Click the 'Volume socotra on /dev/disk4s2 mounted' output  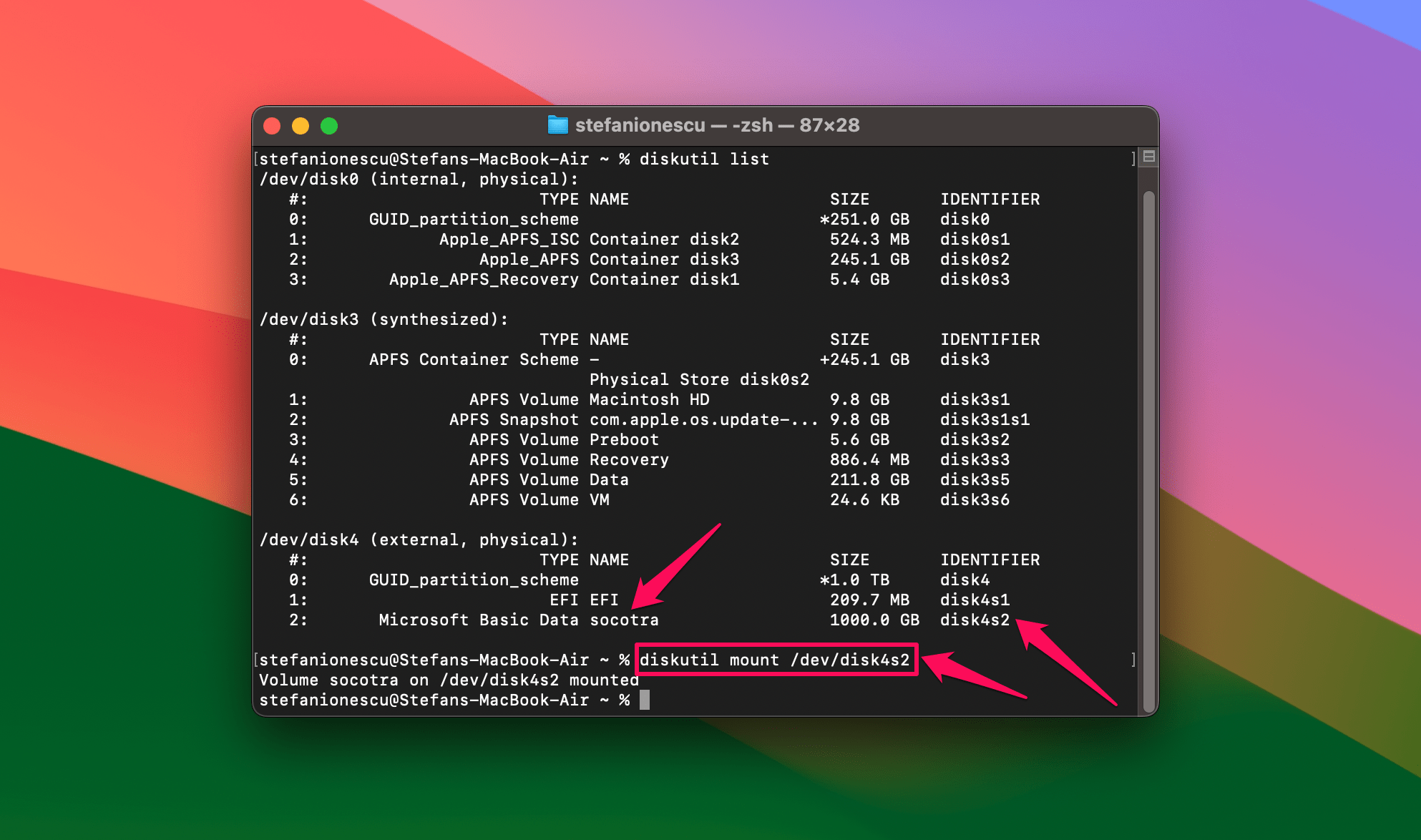pos(449,680)
